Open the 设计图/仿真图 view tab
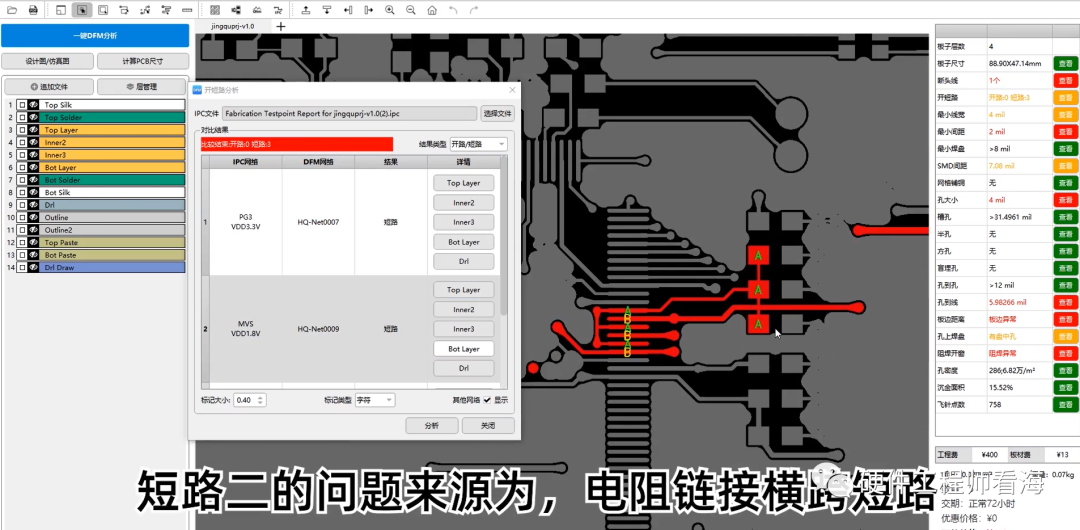 [x=47, y=62]
